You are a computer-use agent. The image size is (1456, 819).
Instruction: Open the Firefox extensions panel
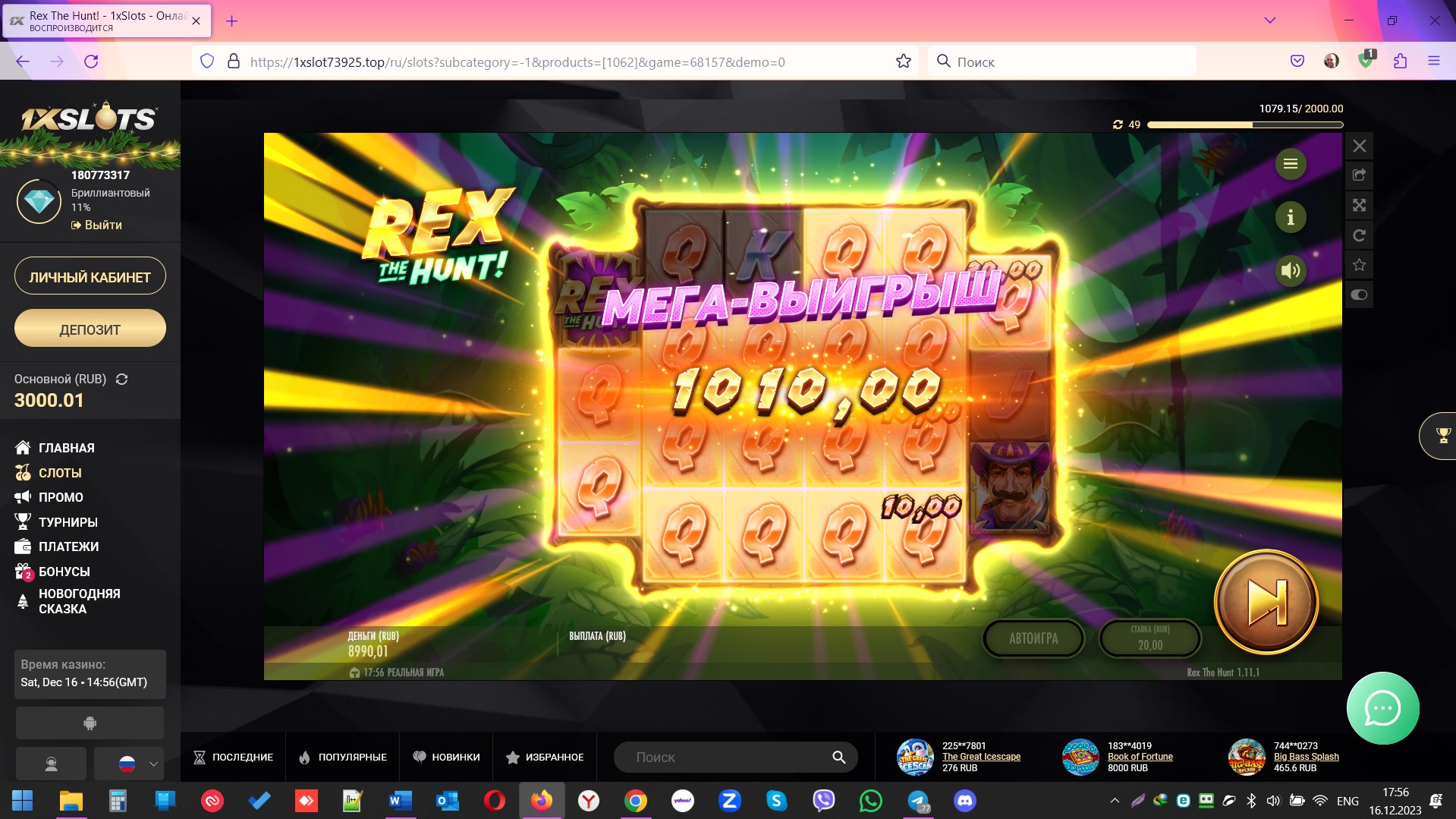pos(1400,61)
